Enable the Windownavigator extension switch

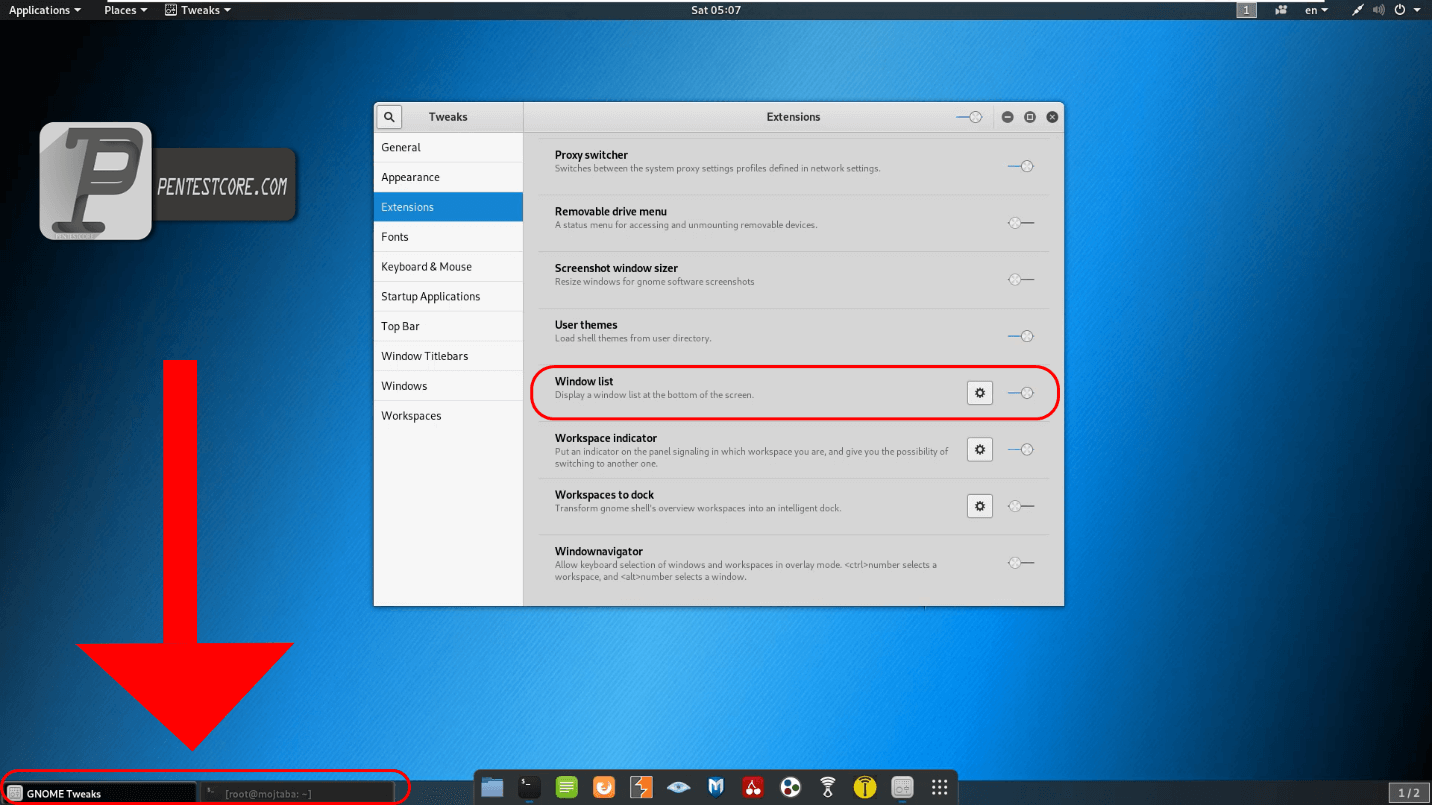coord(1020,563)
